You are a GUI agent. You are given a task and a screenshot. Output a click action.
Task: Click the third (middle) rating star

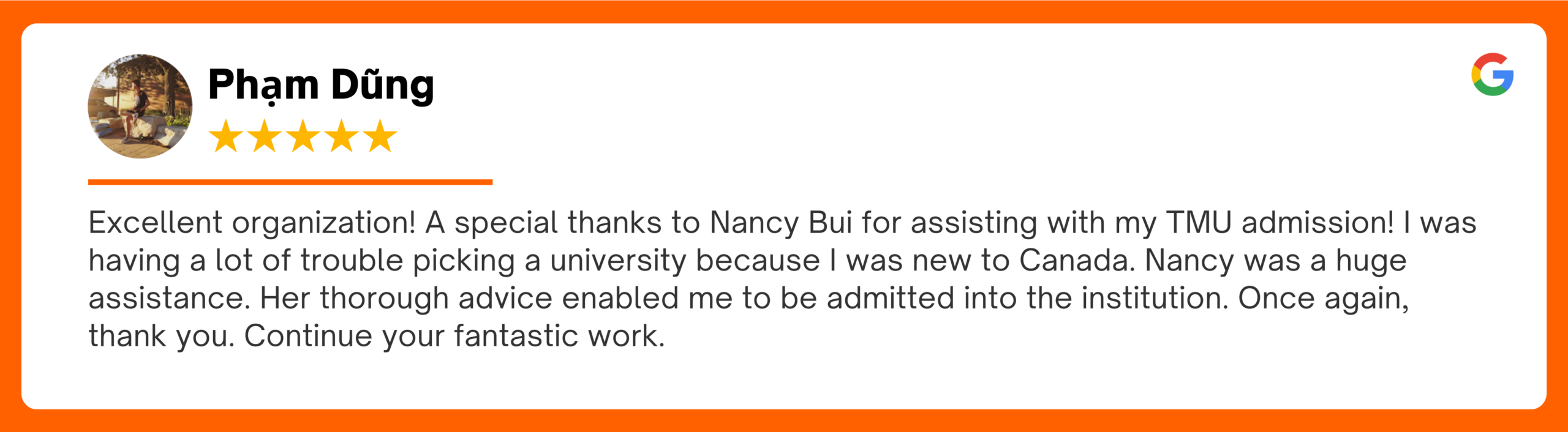tap(303, 136)
